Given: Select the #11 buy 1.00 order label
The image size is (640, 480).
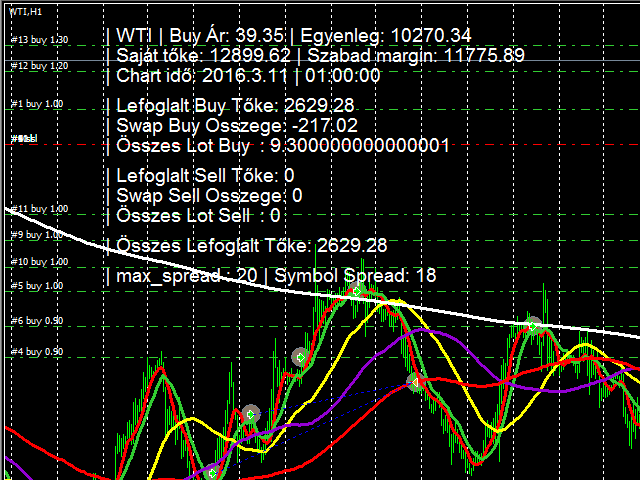Looking at the screenshot, I should [40, 209].
